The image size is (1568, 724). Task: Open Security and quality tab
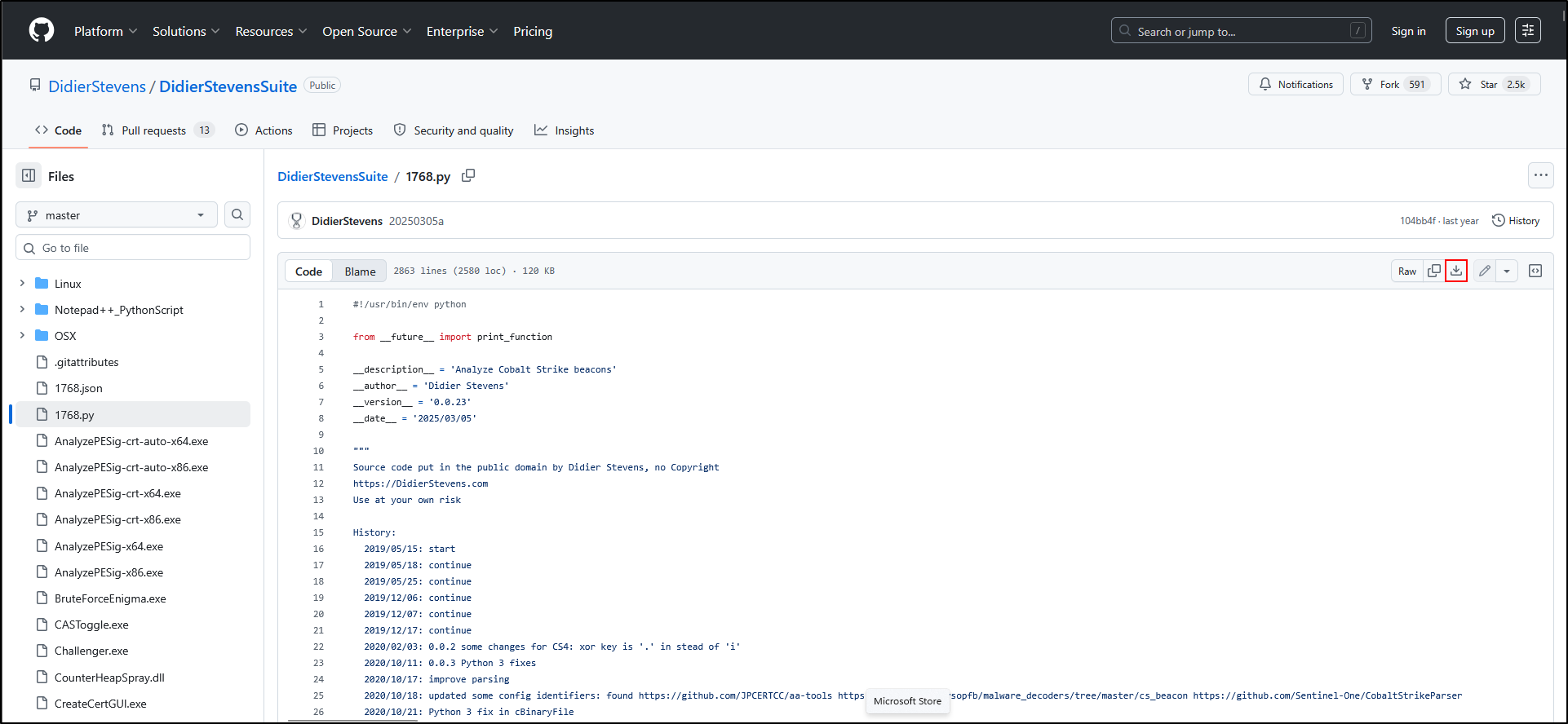coord(454,130)
